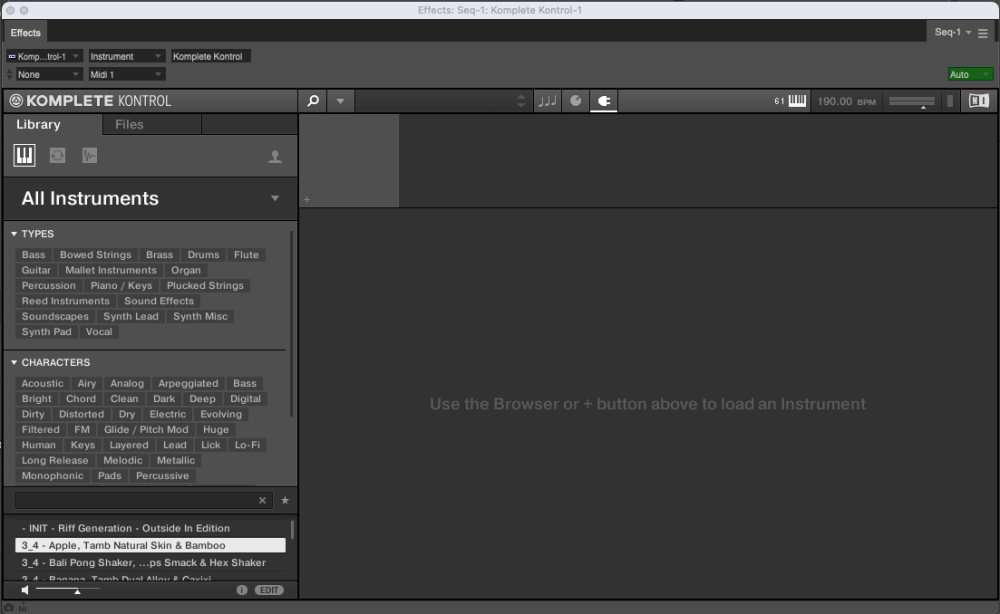Image resolution: width=1000 pixels, height=614 pixels.
Task: Select the empty plug-in slot thumbnail
Action: click(349, 161)
